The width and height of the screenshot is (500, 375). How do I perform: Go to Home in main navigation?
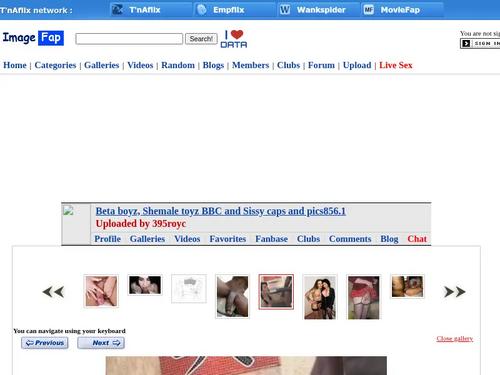15,65
